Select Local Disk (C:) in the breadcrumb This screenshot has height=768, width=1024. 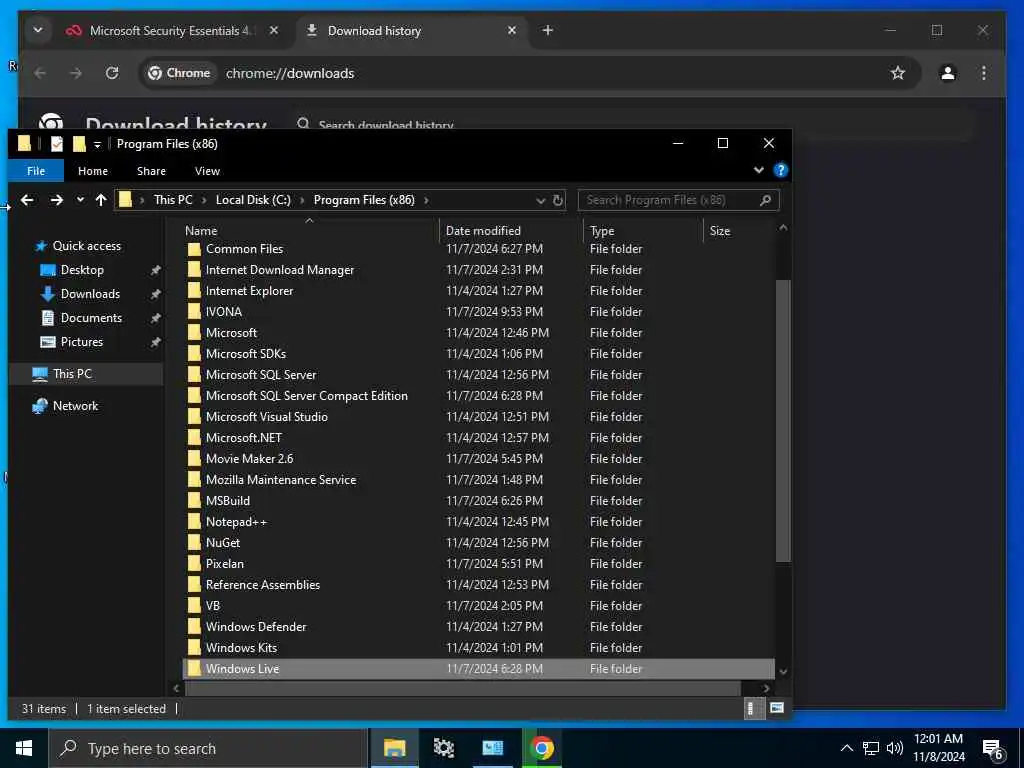click(x=253, y=200)
